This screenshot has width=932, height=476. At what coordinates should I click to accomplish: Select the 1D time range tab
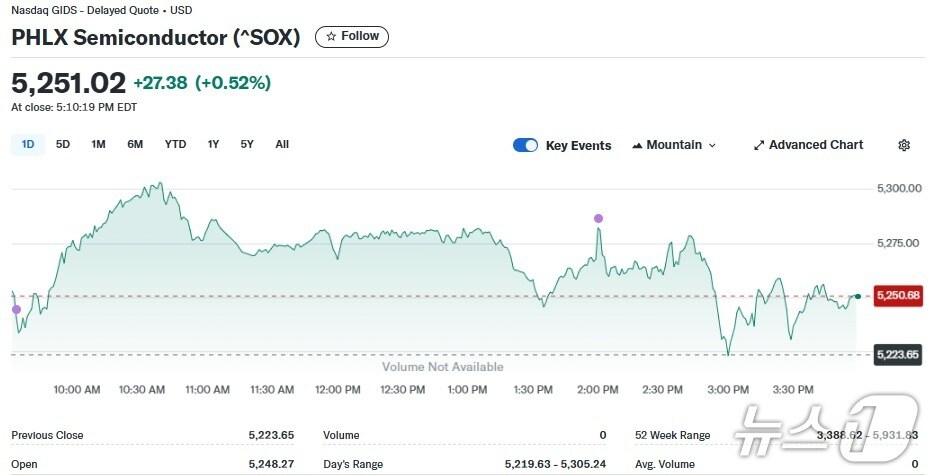coord(28,144)
